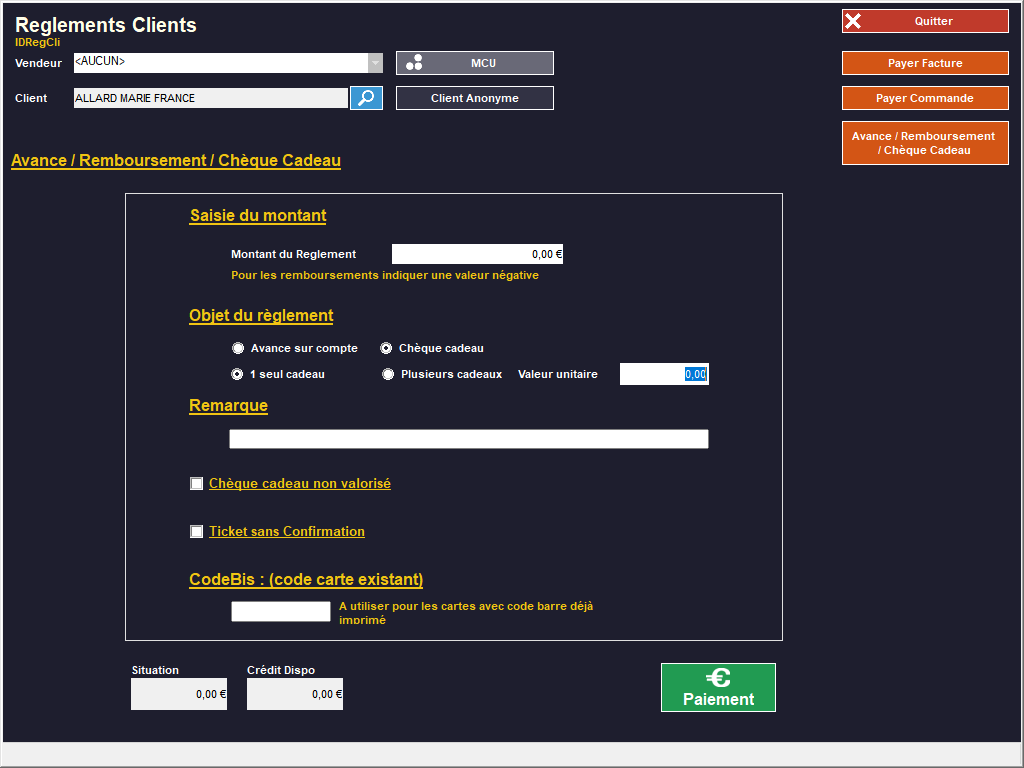Click the Valeur unitaire input field
Viewport: 1024px width, 768px height.
coord(664,374)
